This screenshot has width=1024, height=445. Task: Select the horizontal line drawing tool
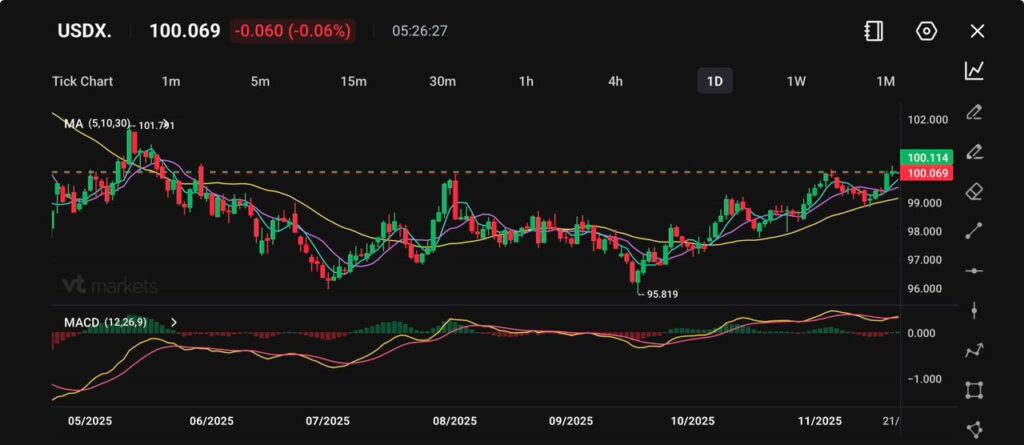pyautogui.click(x=974, y=271)
